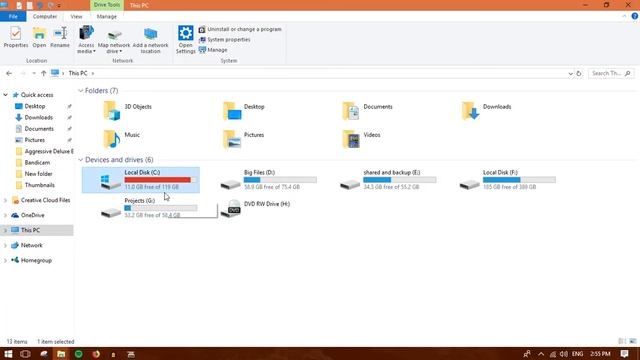Collapse the Quick access tree node
The width and height of the screenshot is (640, 360).
tap(5, 95)
